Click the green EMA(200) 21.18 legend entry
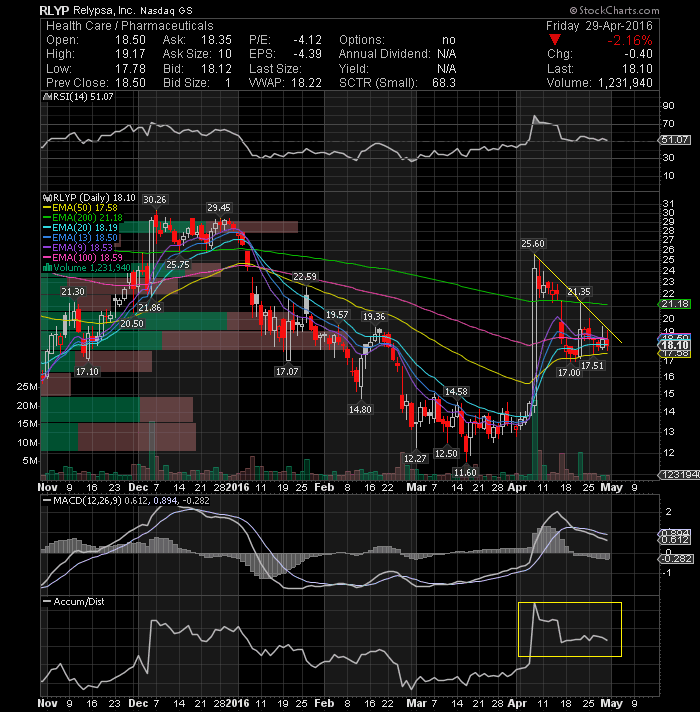700x712 pixels. tap(83, 218)
